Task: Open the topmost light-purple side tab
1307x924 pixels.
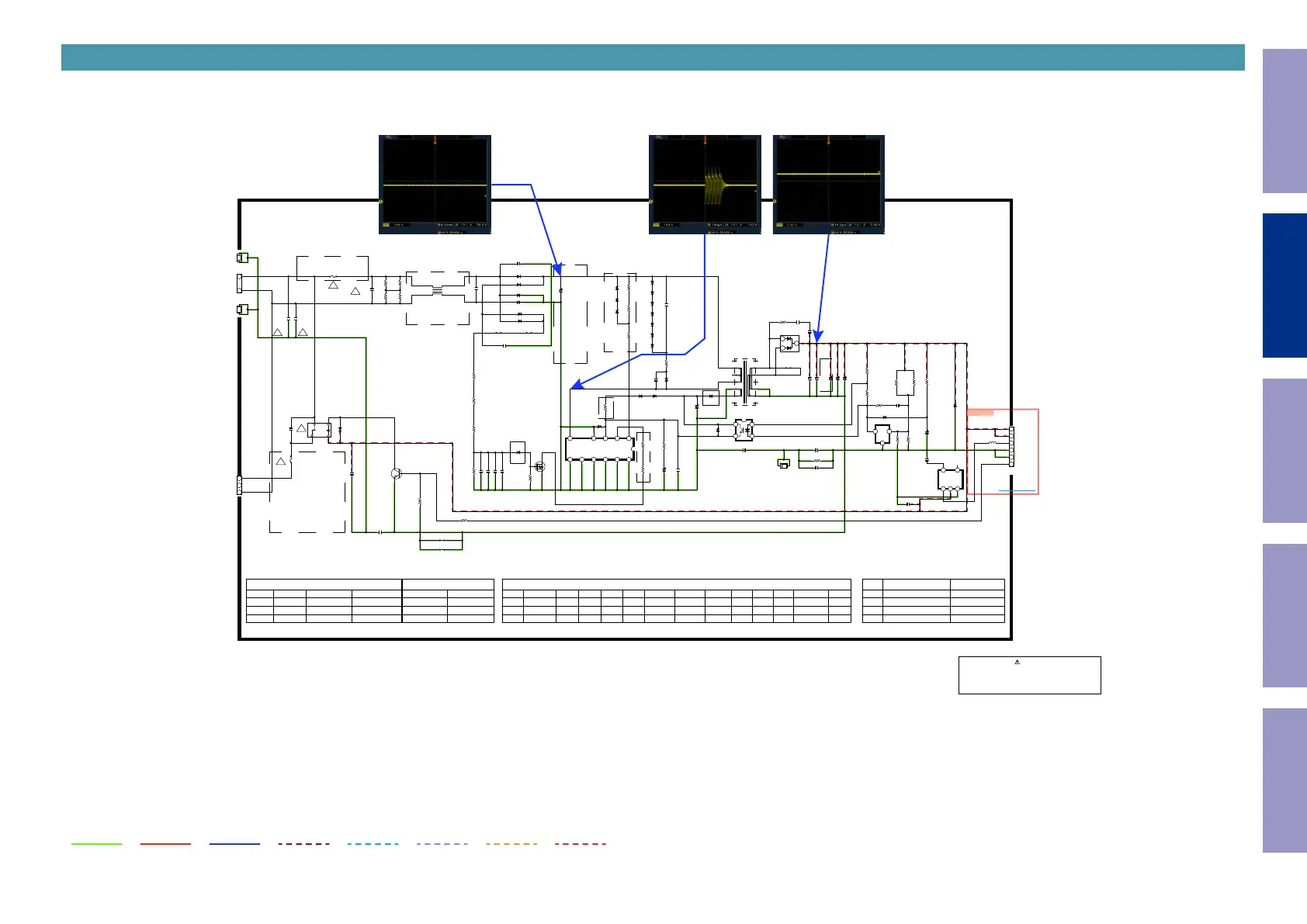Action: tap(1284, 121)
